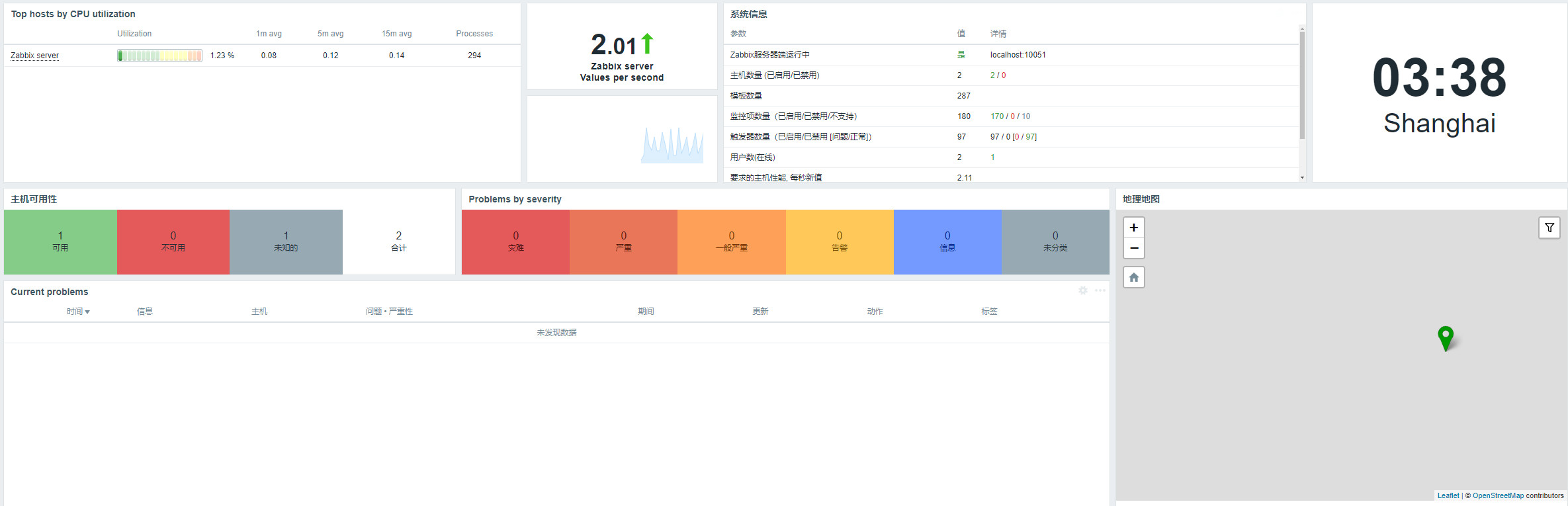Viewport: 1568px width, 506px height.
Task: Click the 更新 column header
Action: pos(760,312)
